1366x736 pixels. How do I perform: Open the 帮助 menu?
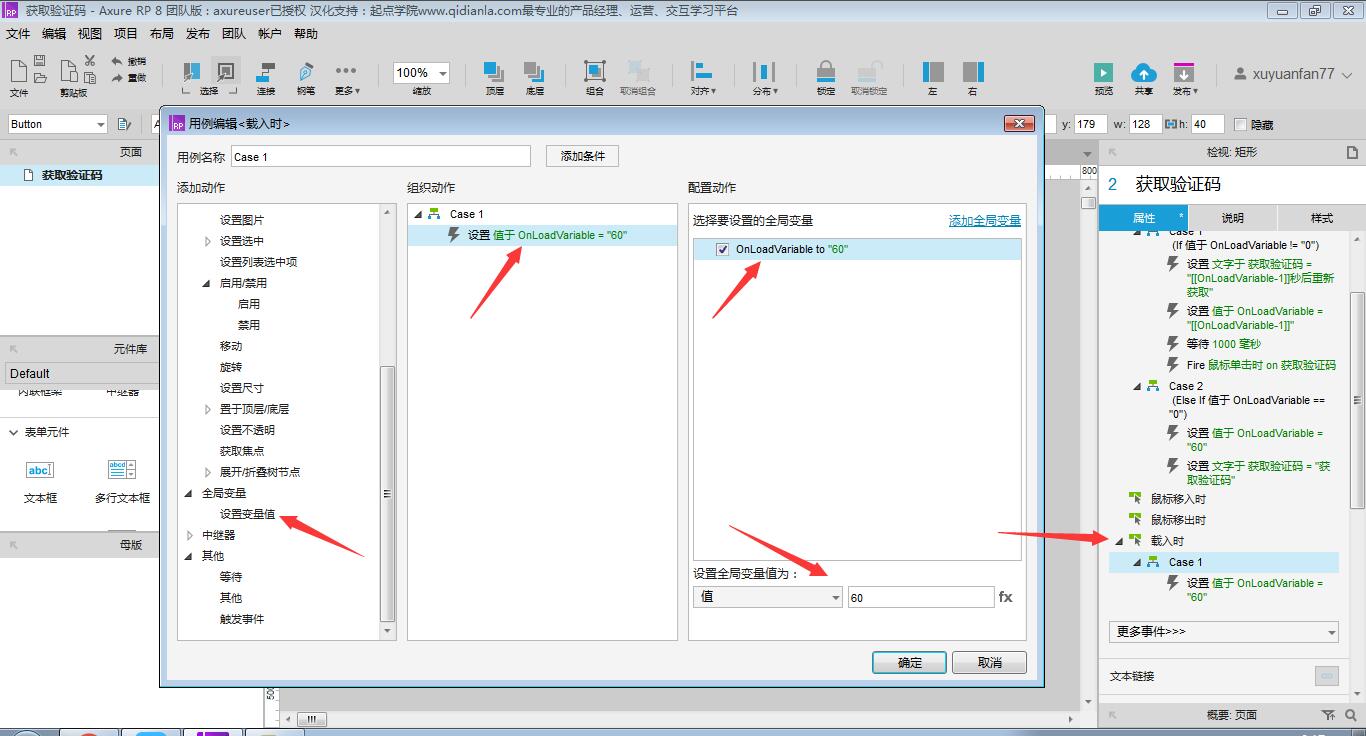pyautogui.click(x=306, y=34)
